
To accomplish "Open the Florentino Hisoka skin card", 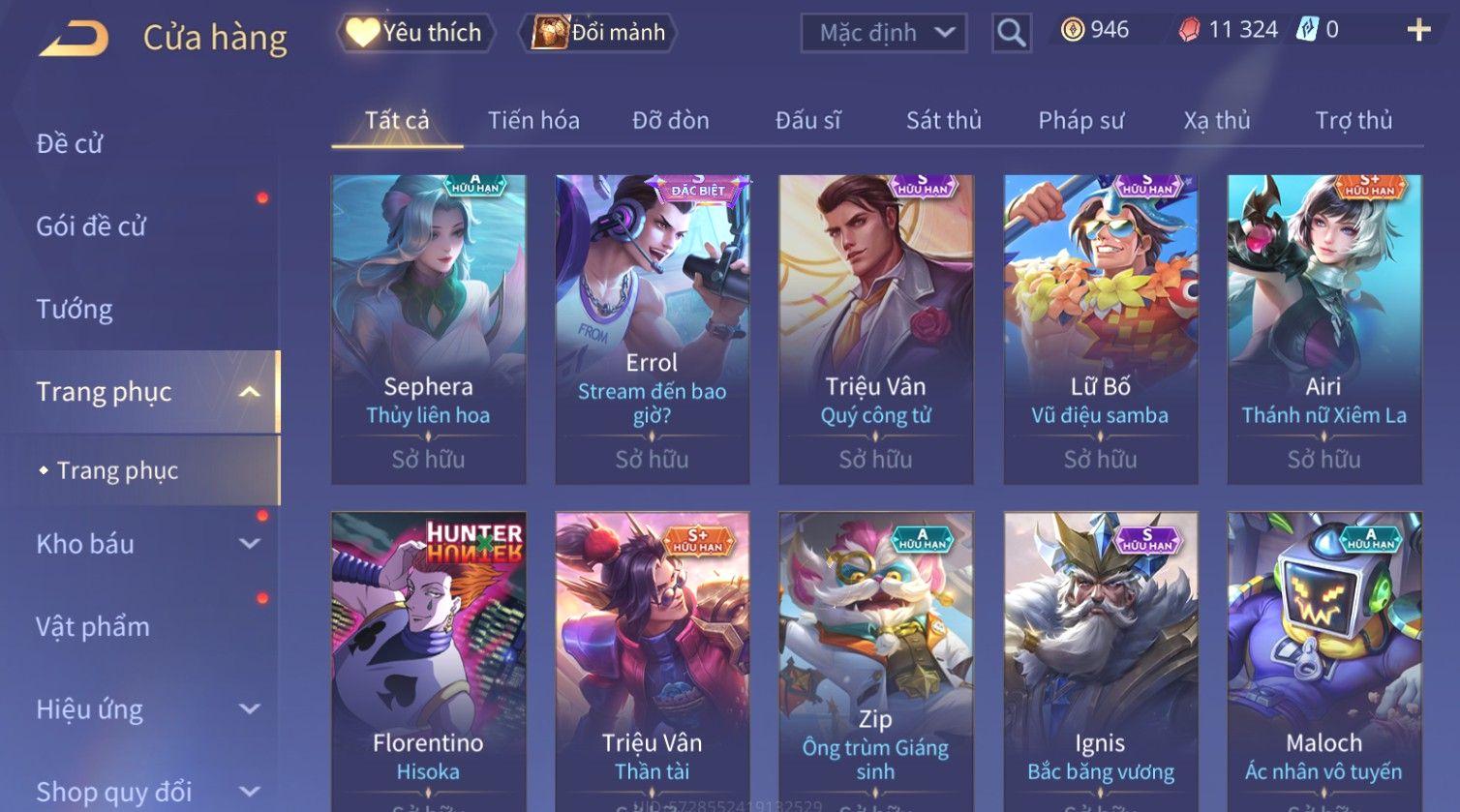I will (429, 662).
